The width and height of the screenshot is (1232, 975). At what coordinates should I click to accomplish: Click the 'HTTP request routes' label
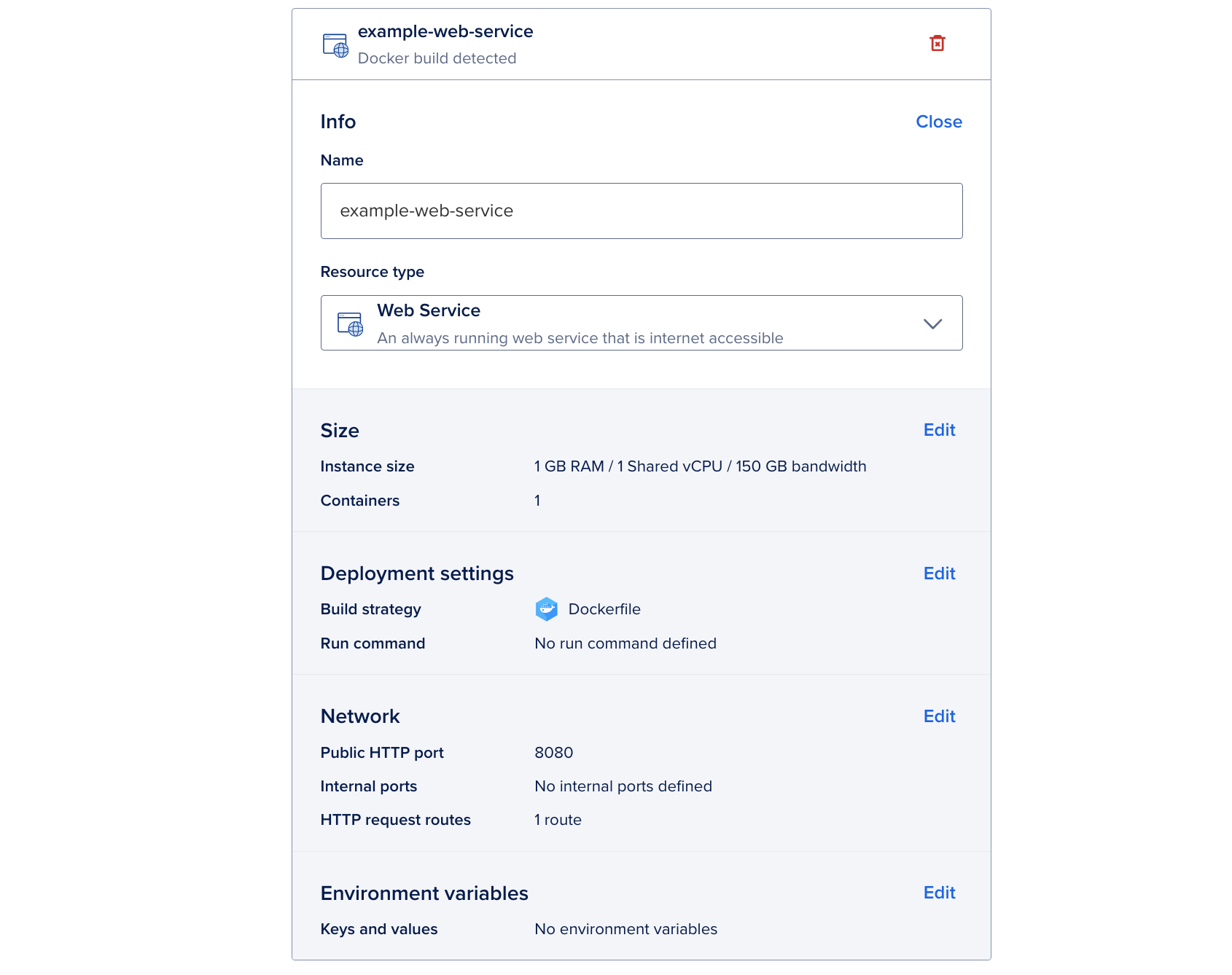point(396,820)
